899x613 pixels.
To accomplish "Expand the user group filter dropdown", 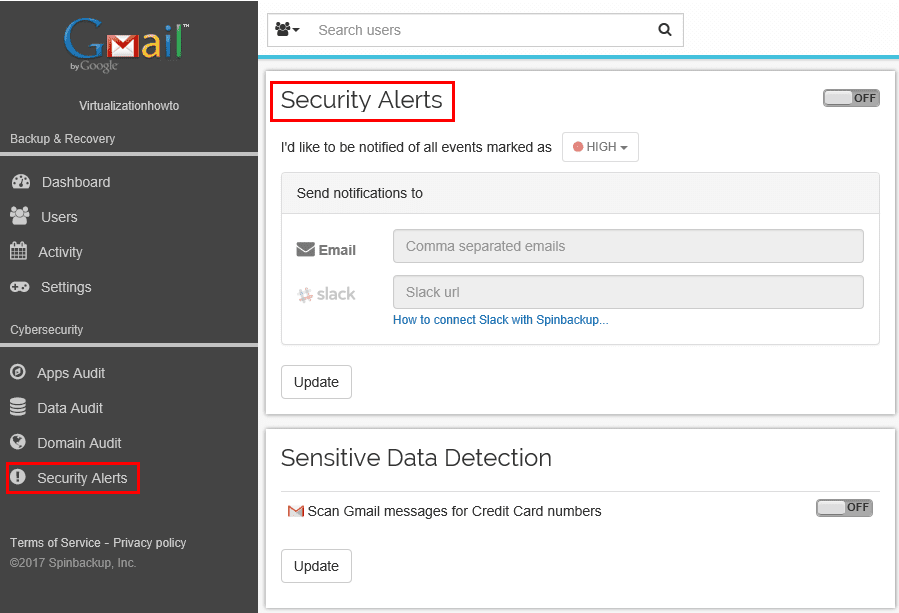I will click(x=288, y=30).
